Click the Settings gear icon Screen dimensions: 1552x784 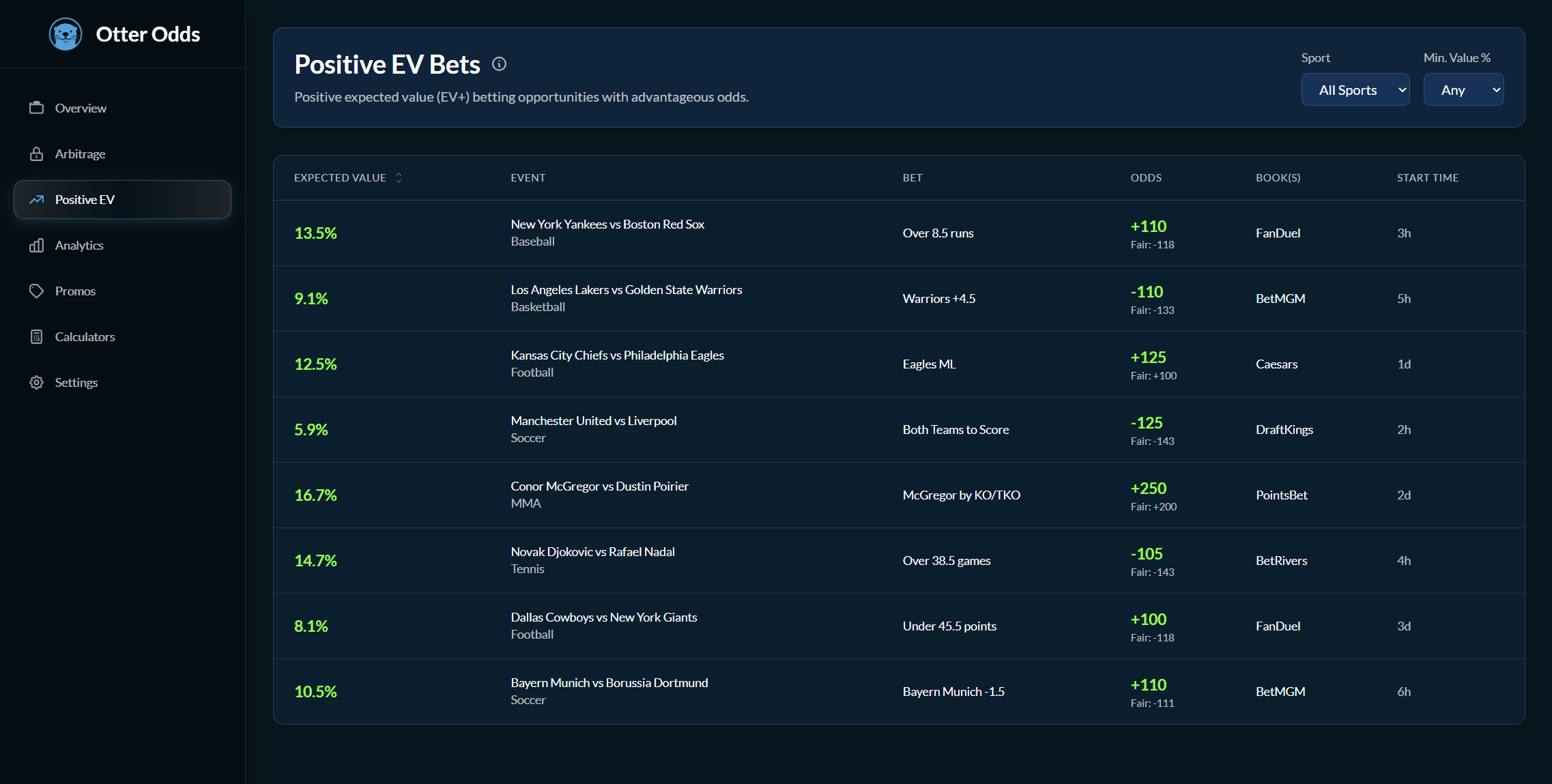click(36, 382)
